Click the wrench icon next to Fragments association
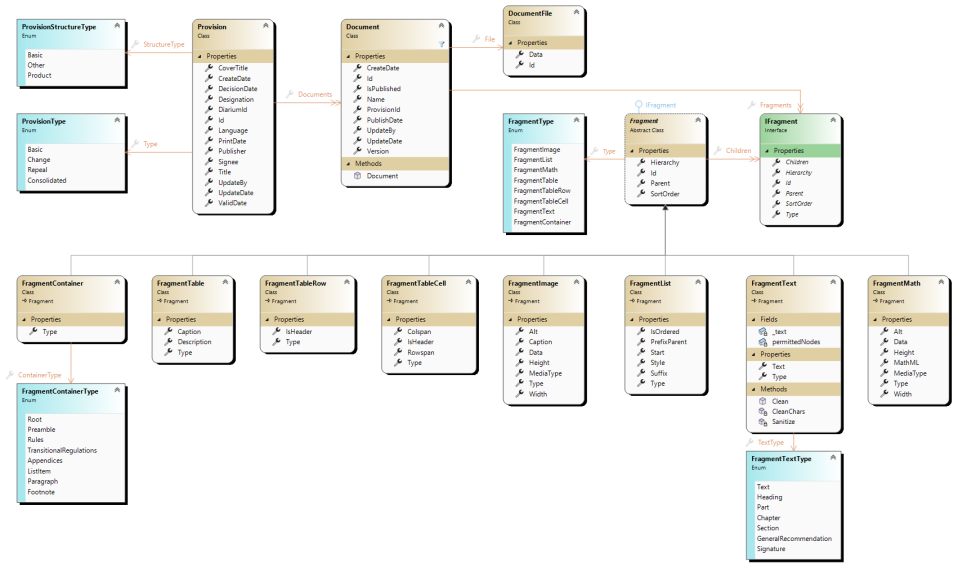954x564 pixels. point(751,105)
